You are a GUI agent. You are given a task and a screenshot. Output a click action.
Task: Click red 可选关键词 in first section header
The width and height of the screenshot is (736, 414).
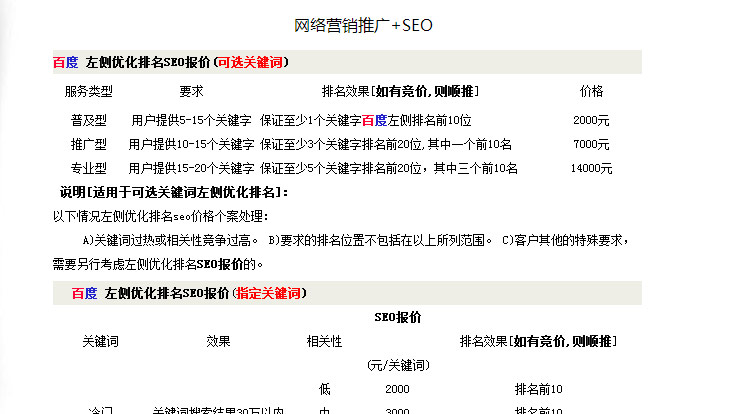click(250, 62)
